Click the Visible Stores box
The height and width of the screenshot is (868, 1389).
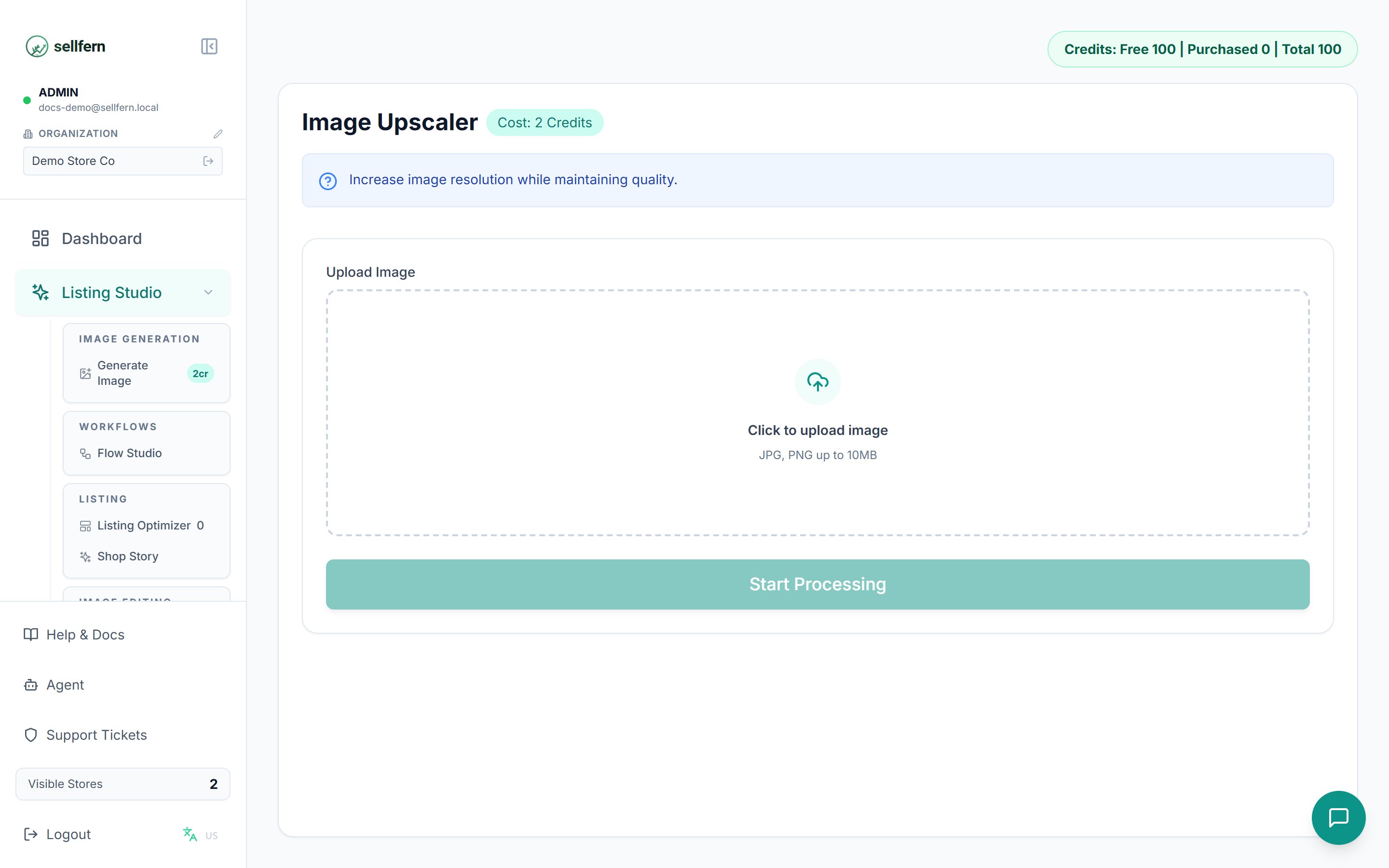click(123, 784)
